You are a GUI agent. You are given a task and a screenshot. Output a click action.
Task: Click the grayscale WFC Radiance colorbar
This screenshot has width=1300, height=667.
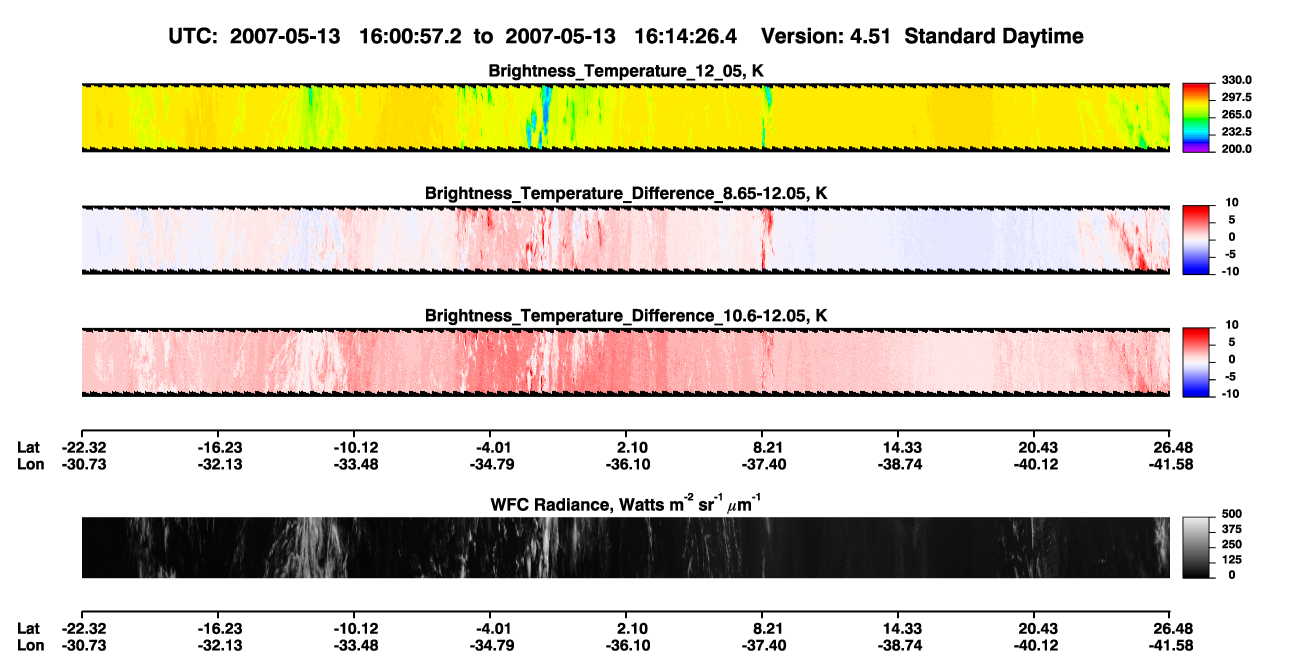tap(1195, 546)
